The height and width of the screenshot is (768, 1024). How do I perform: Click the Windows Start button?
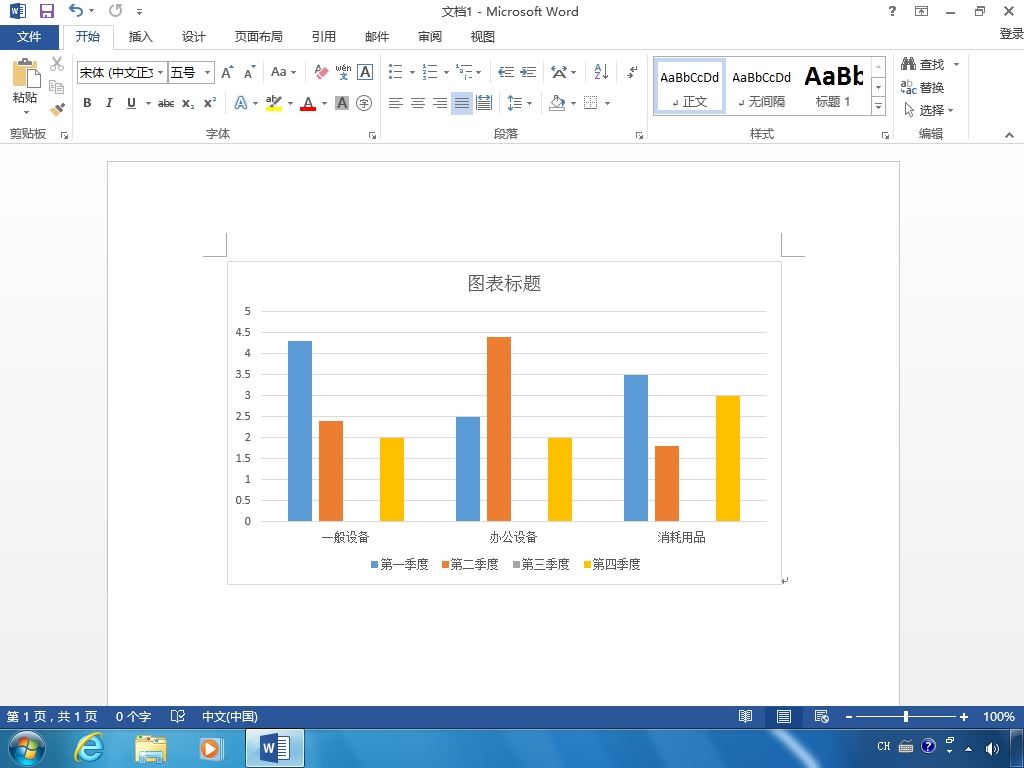coord(27,748)
